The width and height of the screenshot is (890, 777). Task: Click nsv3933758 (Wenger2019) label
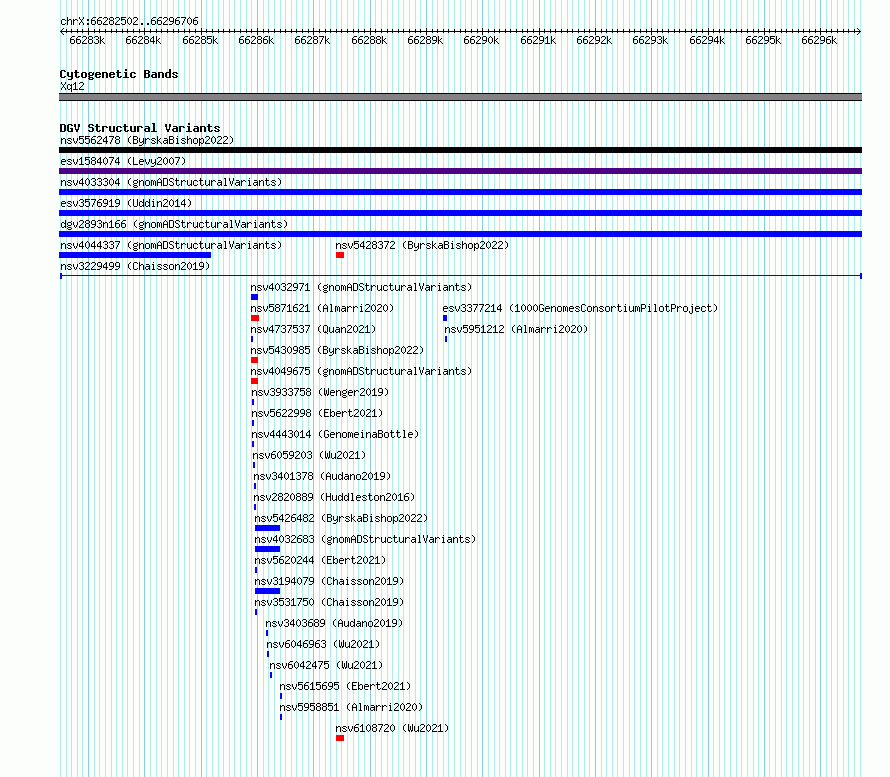[x=321, y=392]
